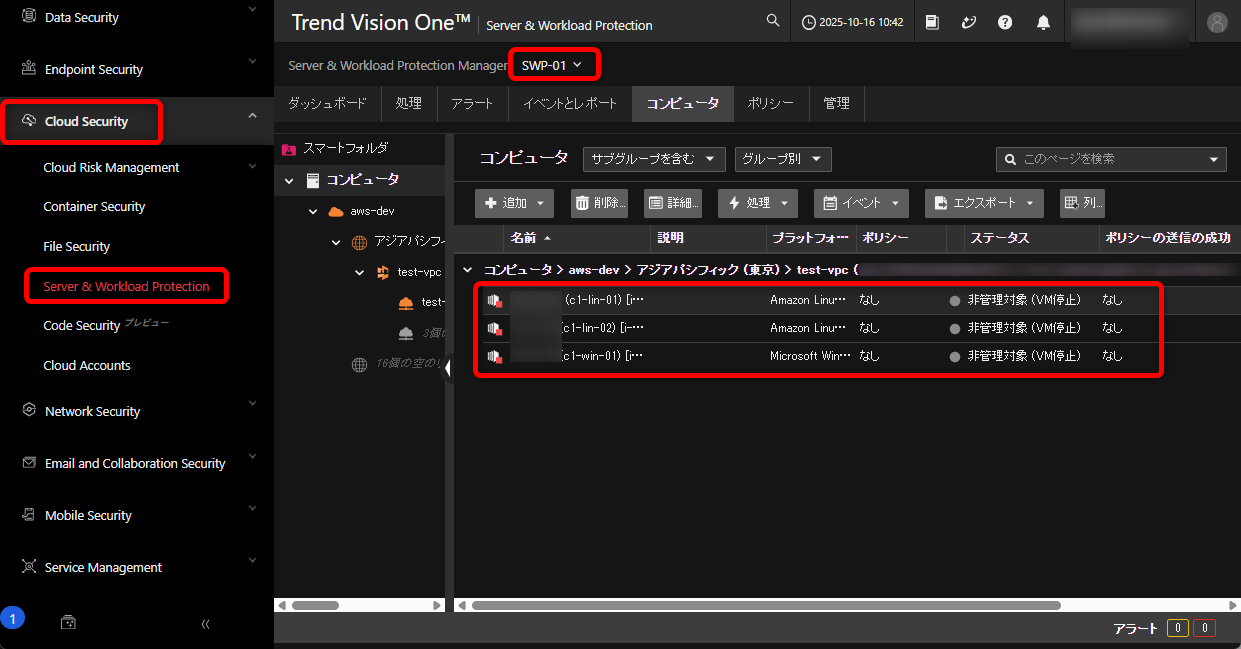Screen dimensions: 1241x649
Task: Open the 処理 toolbar dropdown
Action: pyautogui.click(x=758, y=203)
